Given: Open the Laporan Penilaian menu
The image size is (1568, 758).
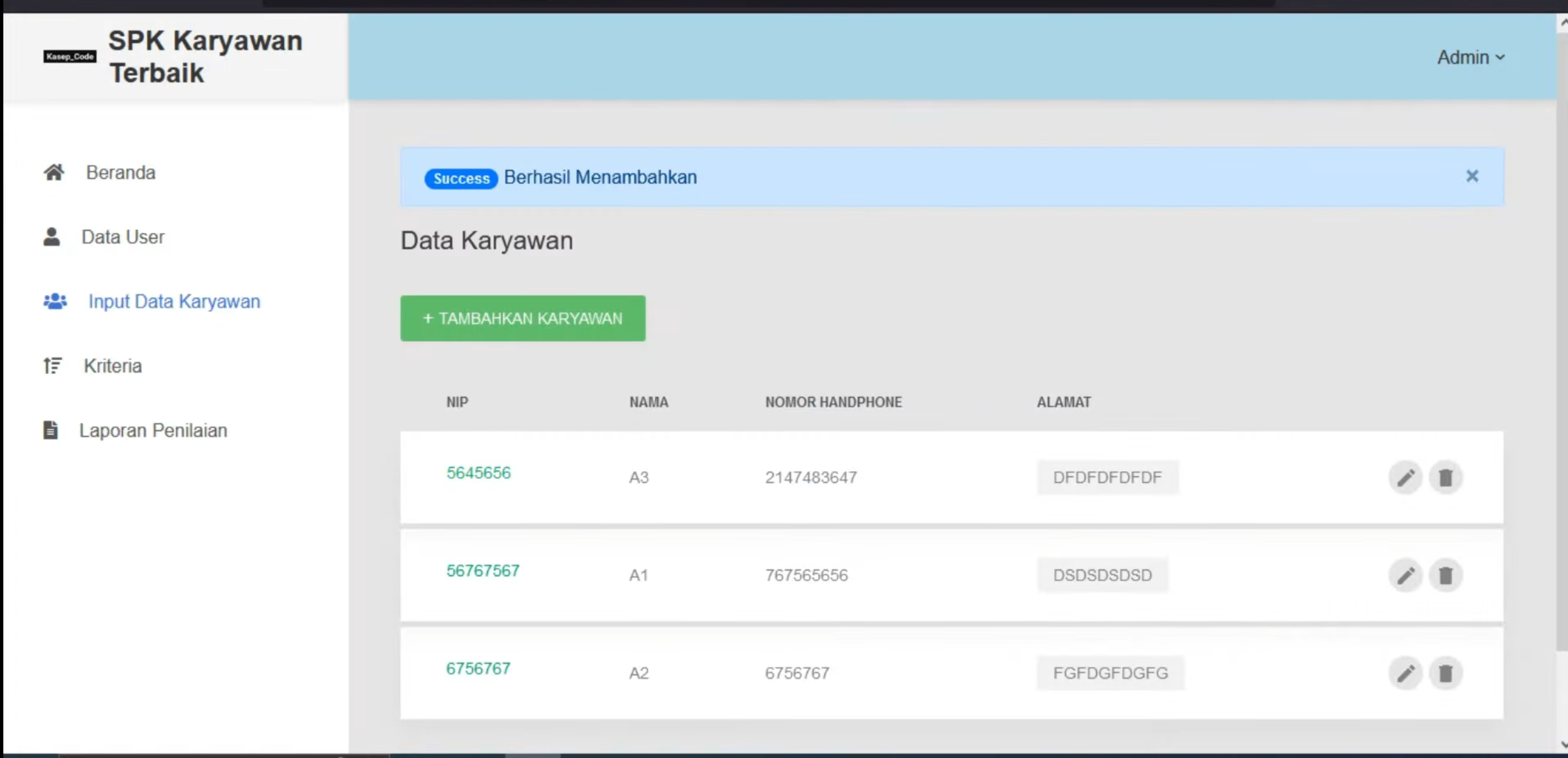Looking at the screenshot, I should (x=153, y=430).
